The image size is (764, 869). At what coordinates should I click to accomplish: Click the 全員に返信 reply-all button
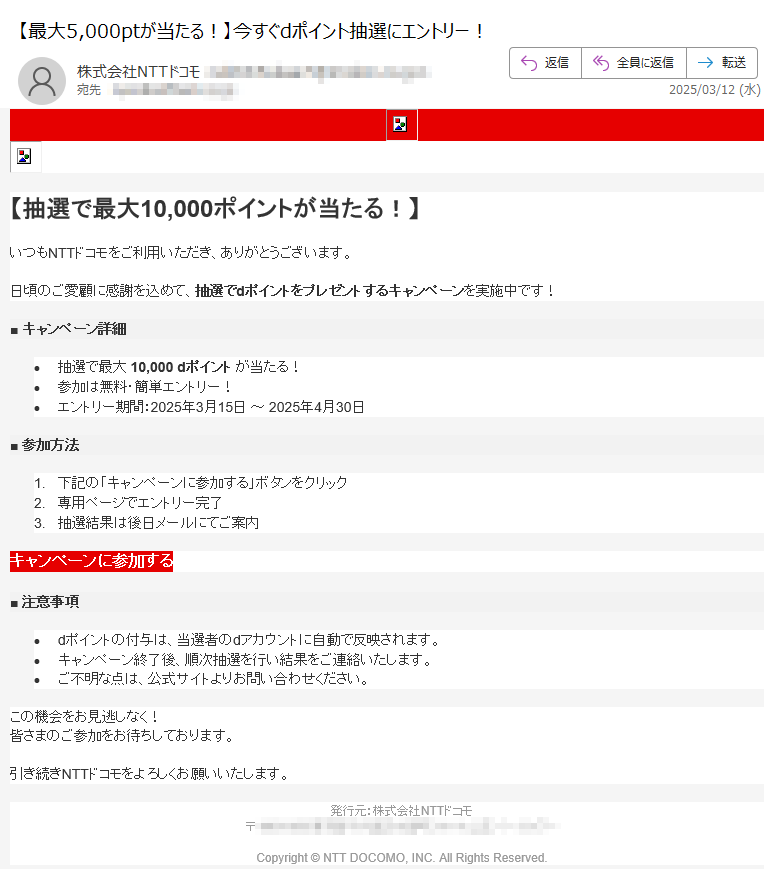(634, 63)
